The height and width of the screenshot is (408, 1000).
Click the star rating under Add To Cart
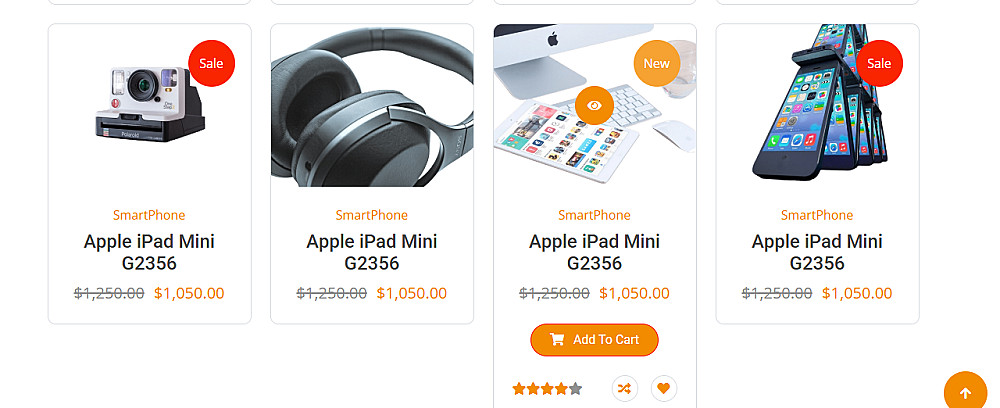pyautogui.click(x=546, y=389)
